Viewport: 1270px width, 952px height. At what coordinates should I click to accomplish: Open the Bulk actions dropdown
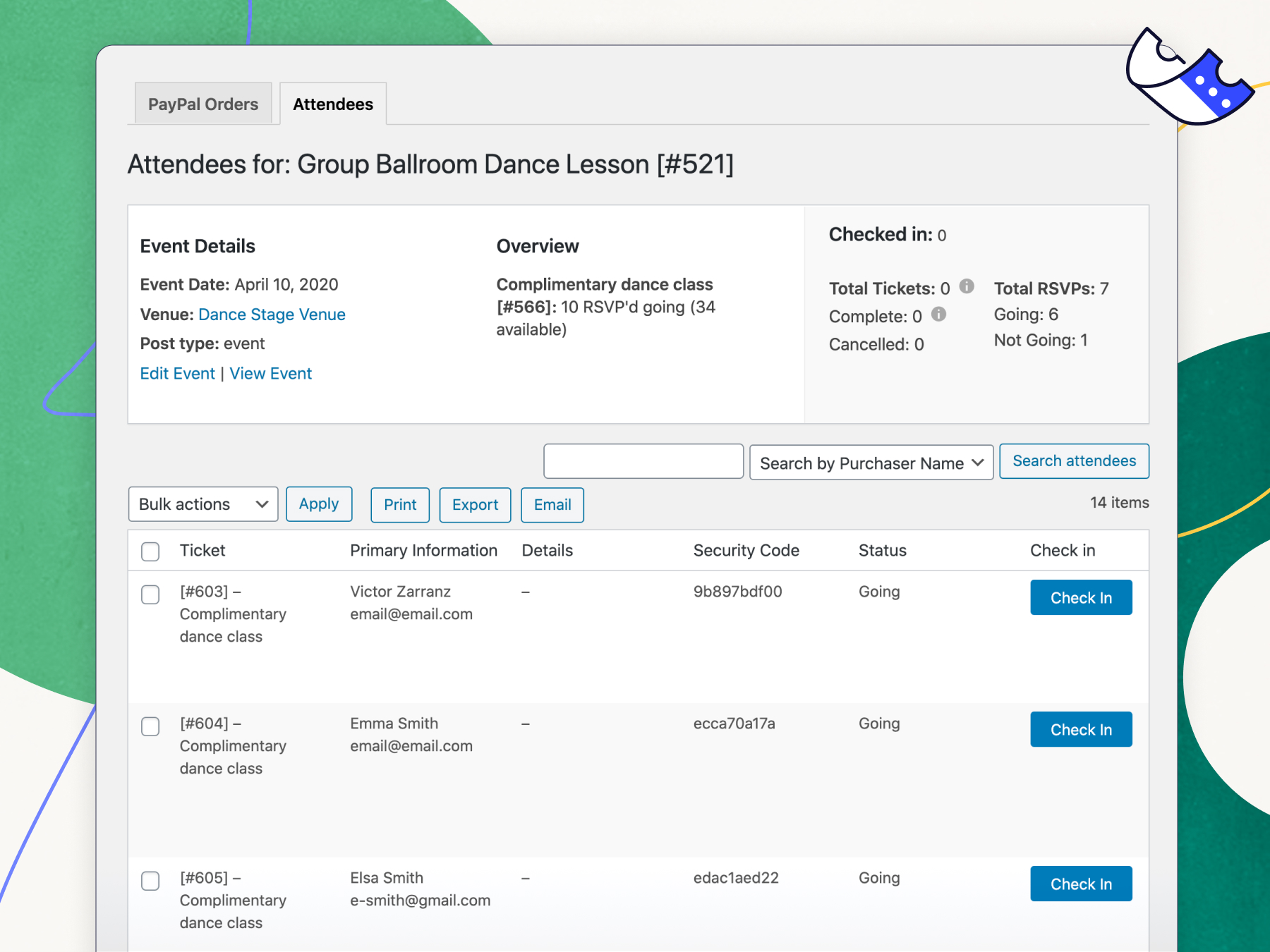[x=203, y=504]
